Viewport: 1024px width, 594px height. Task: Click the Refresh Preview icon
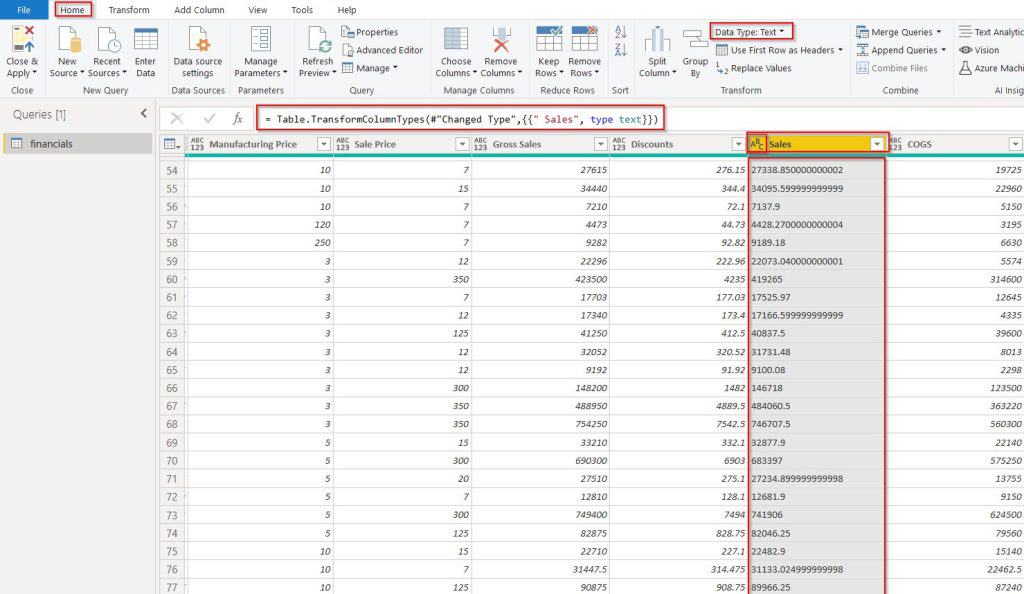(319, 39)
